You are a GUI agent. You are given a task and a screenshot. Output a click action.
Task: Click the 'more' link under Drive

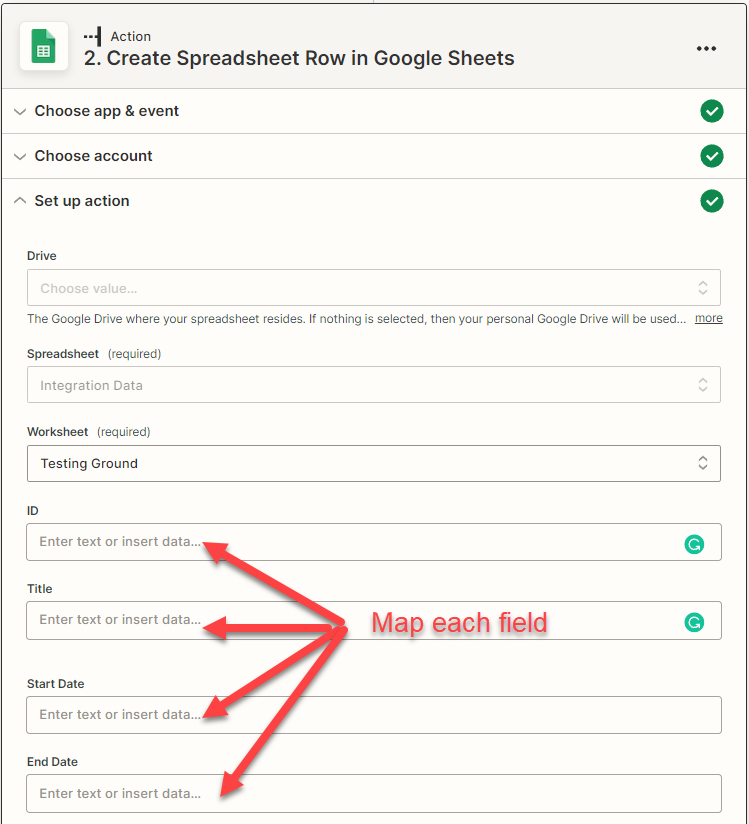[709, 318]
